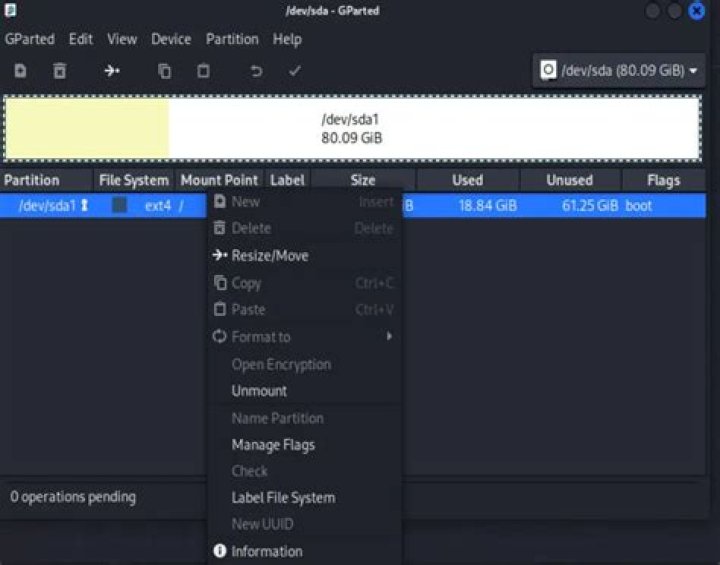Click the Delete partition toolbar trash icon

(x=60, y=71)
